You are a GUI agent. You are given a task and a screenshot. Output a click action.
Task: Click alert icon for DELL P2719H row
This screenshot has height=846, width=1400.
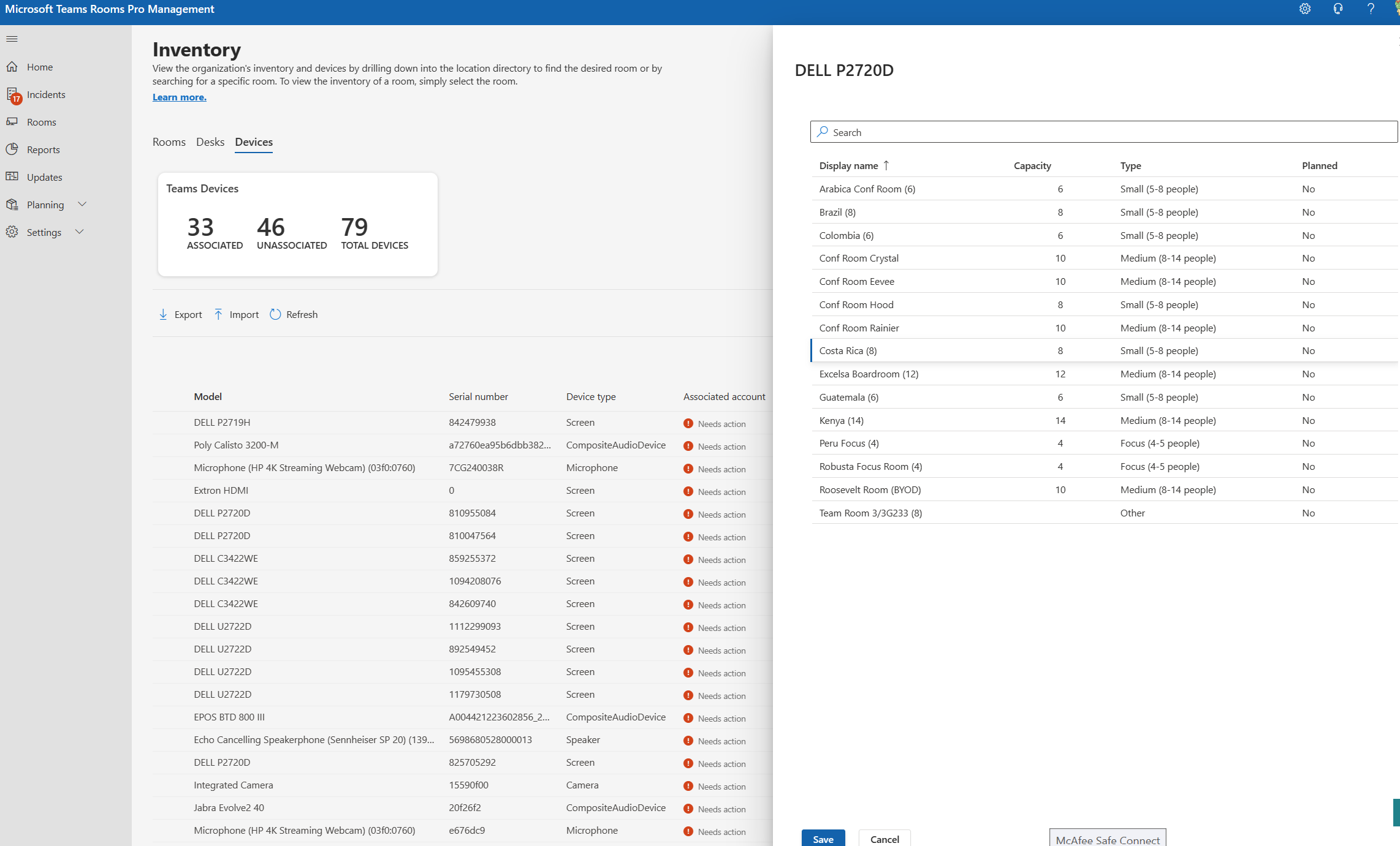click(688, 423)
